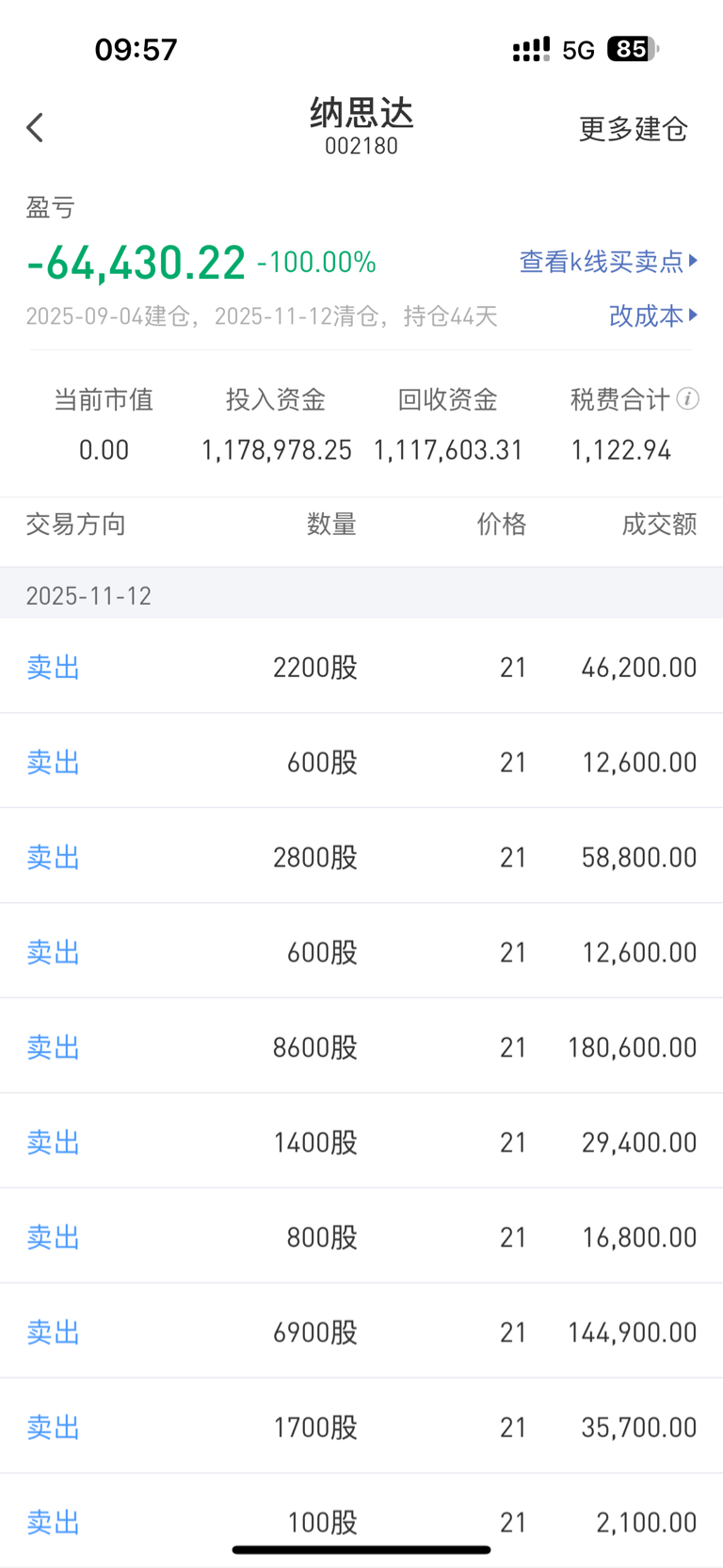The width and height of the screenshot is (723, 1568).
Task: Tap the 回收资金 label
Action: pos(448,399)
